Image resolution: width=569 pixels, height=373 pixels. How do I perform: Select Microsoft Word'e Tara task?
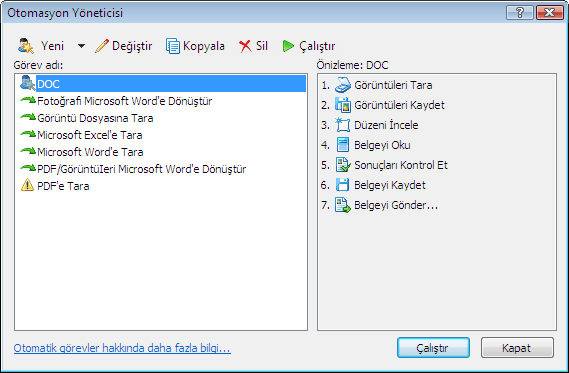click(90, 152)
